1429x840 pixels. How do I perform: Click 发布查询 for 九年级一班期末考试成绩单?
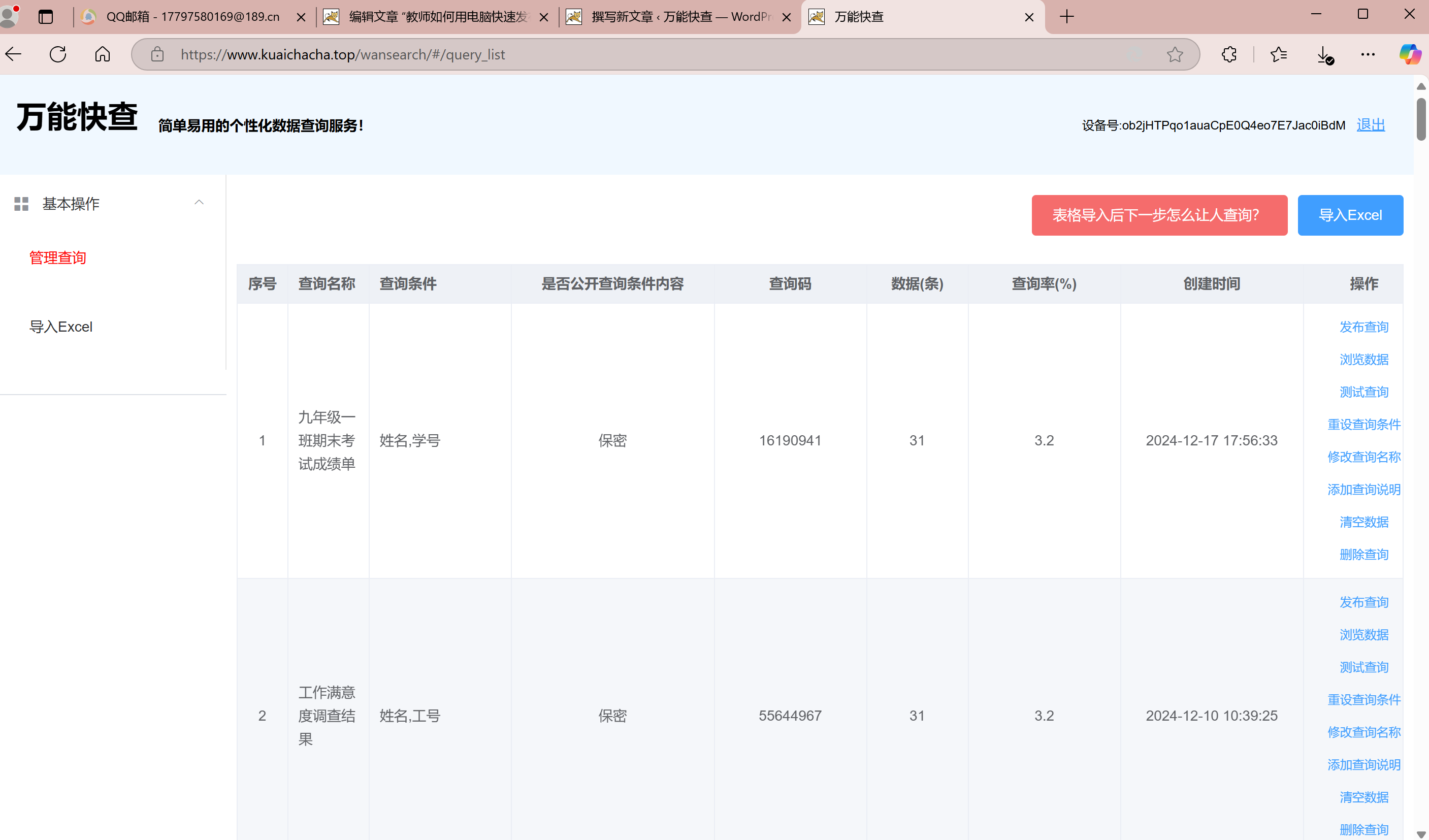click(x=1364, y=327)
